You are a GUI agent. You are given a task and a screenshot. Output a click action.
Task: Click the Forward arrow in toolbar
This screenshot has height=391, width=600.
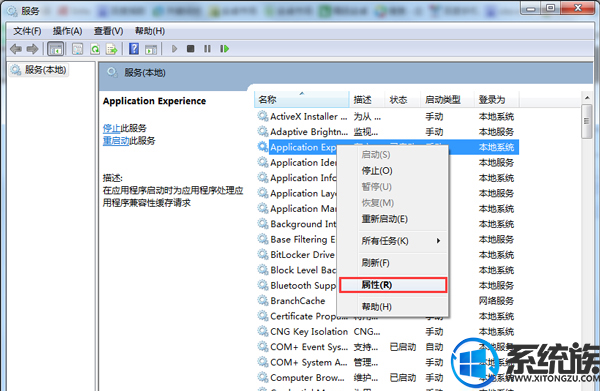tap(33, 49)
